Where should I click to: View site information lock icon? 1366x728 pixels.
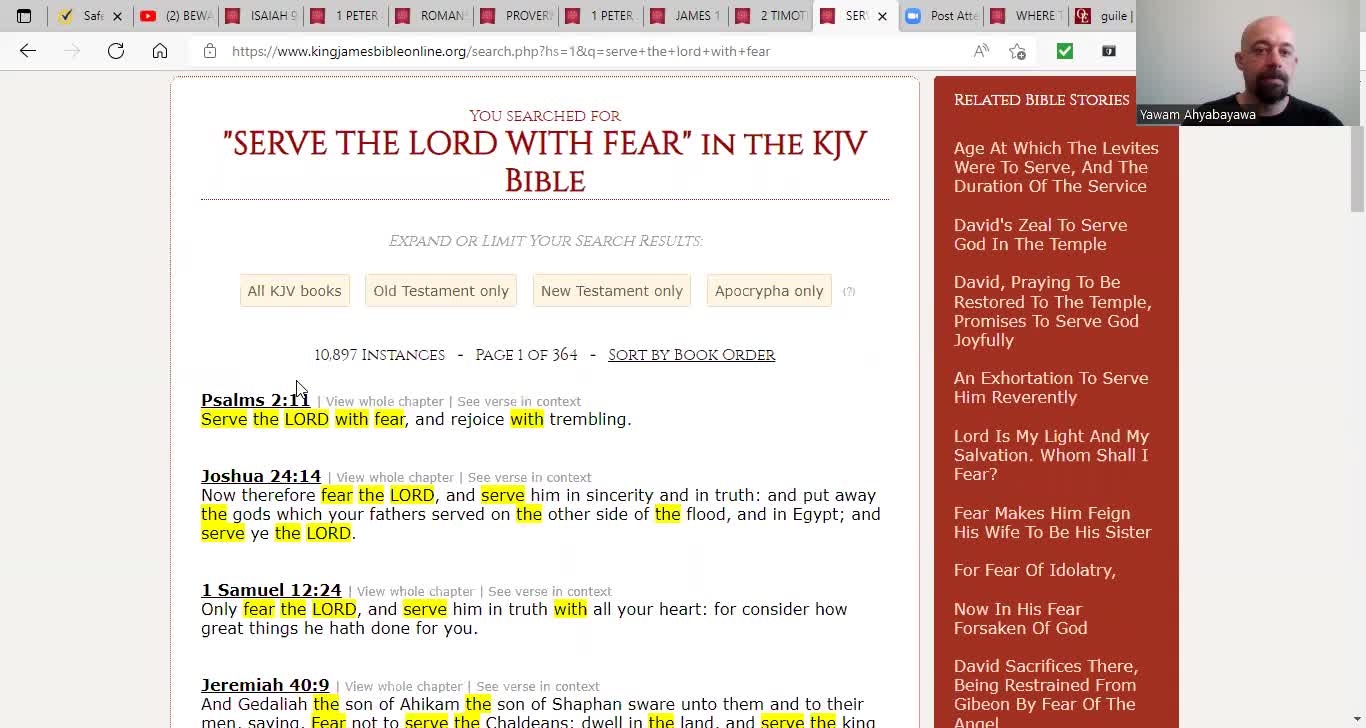point(209,51)
